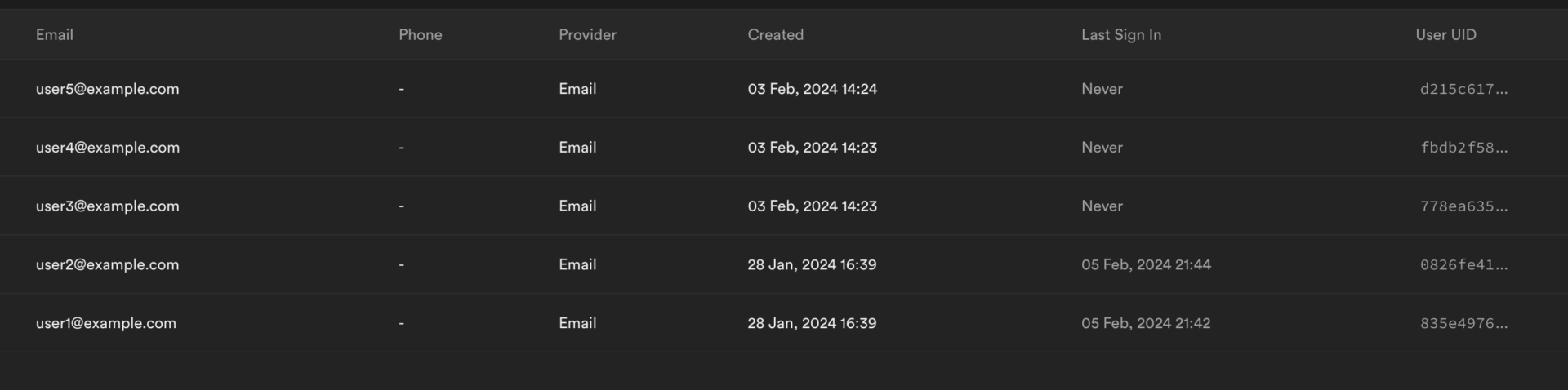Click user5's created date 14:24
Image resolution: width=1568 pixels, height=390 pixels.
[812, 89]
